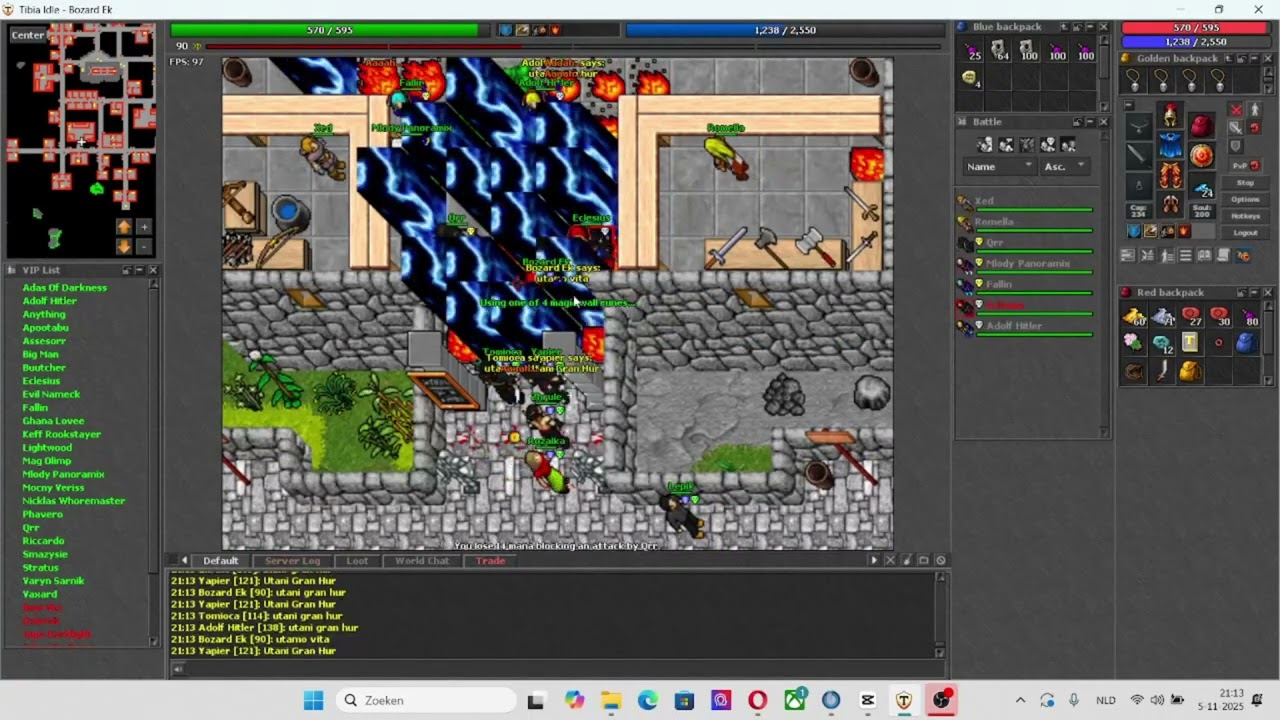This screenshot has height=720, width=1280.
Task: Collapse the equipment panel with the minus button
Action: pos(1129,105)
